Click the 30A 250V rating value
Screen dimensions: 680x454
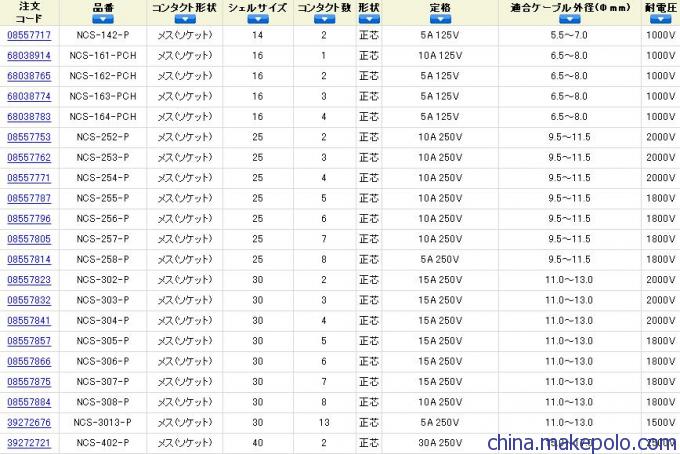[x=440, y=443]
